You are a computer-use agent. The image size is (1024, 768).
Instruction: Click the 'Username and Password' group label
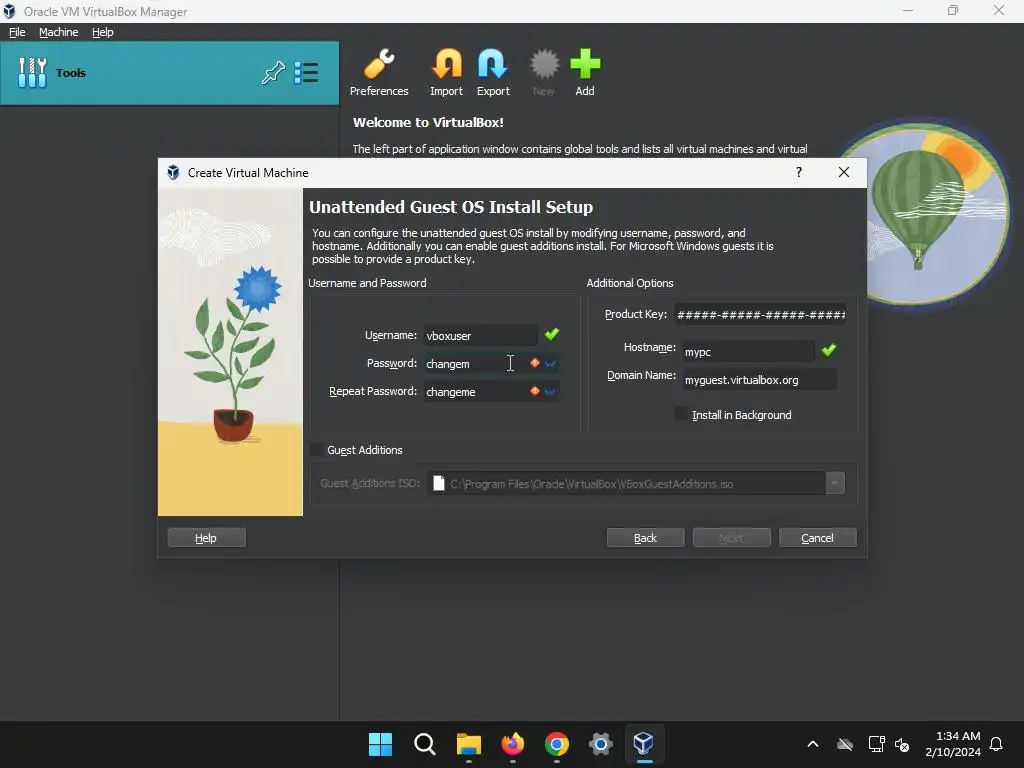coord(367,283)
